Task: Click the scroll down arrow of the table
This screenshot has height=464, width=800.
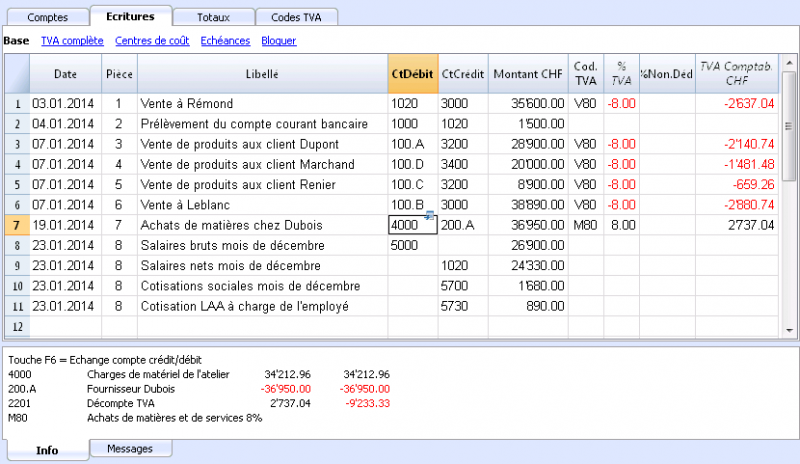Action: click(789, 331)
